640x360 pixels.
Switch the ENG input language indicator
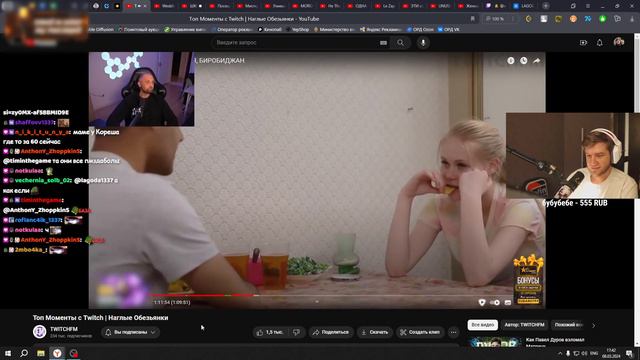point(594,353)
